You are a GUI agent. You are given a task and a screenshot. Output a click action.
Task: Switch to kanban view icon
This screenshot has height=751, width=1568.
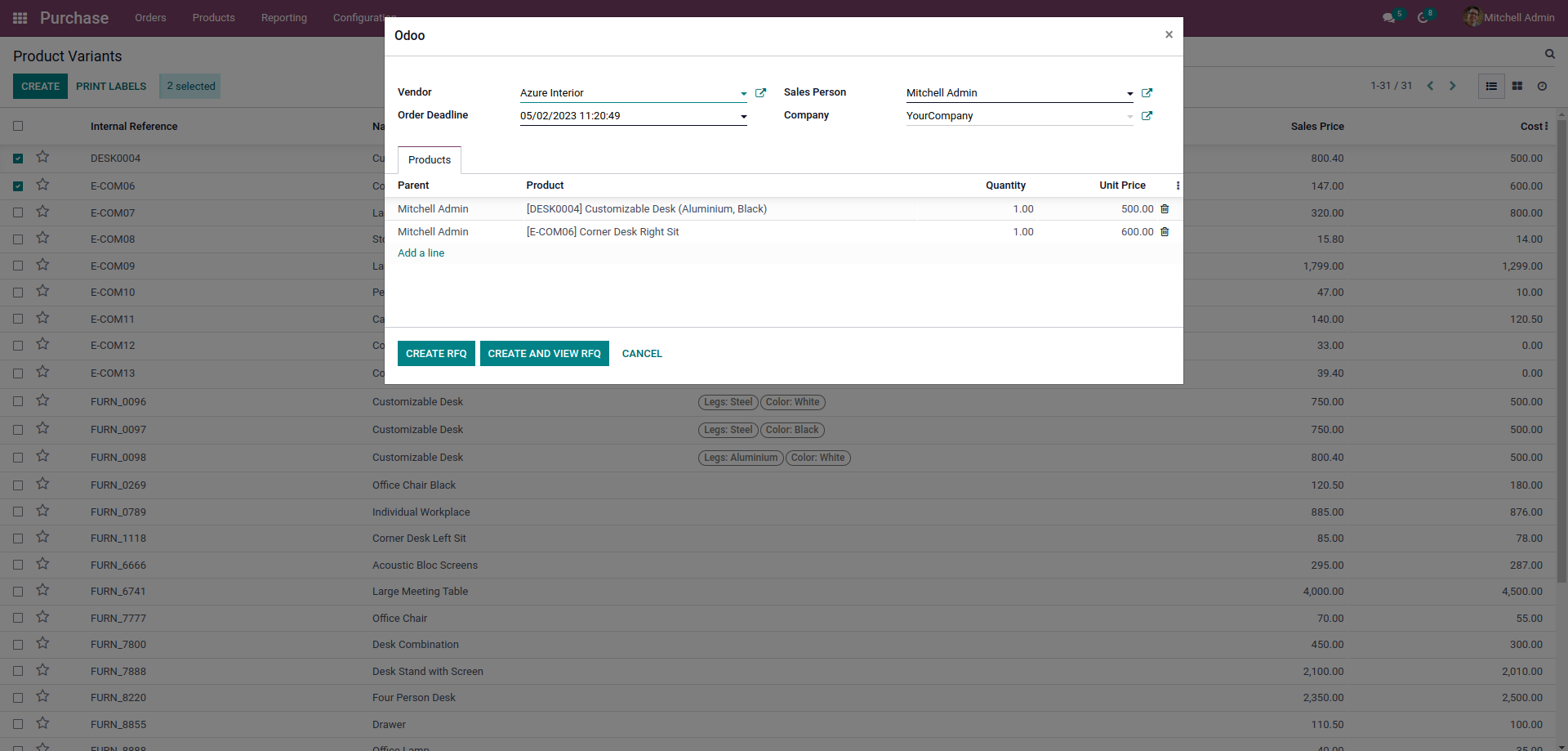tap(1517, 86)
